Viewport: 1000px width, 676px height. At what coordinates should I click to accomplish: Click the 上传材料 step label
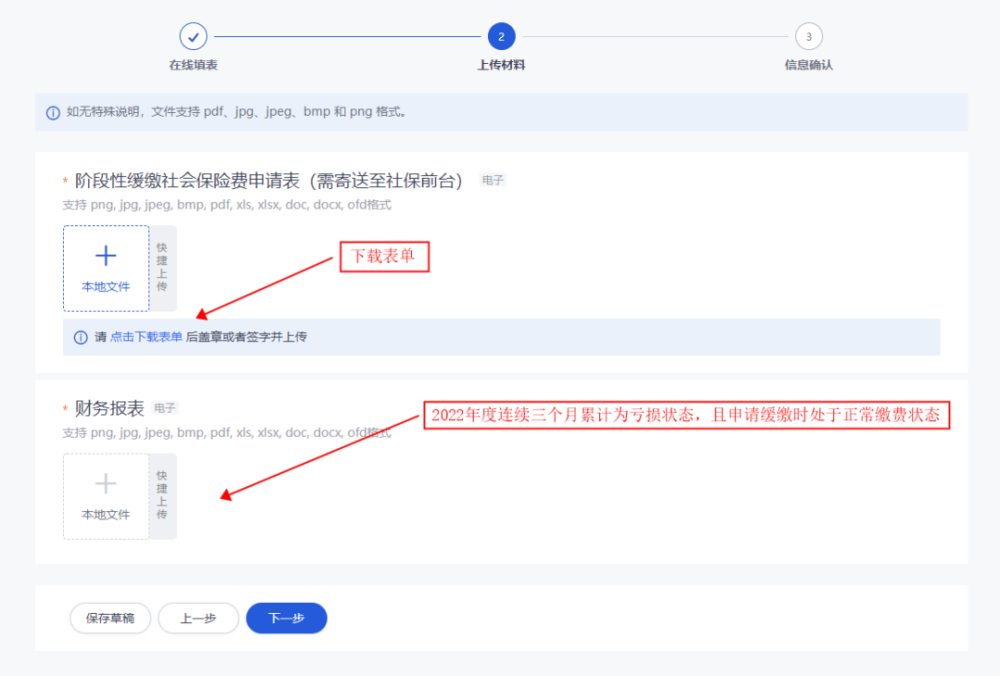[501, 65]
